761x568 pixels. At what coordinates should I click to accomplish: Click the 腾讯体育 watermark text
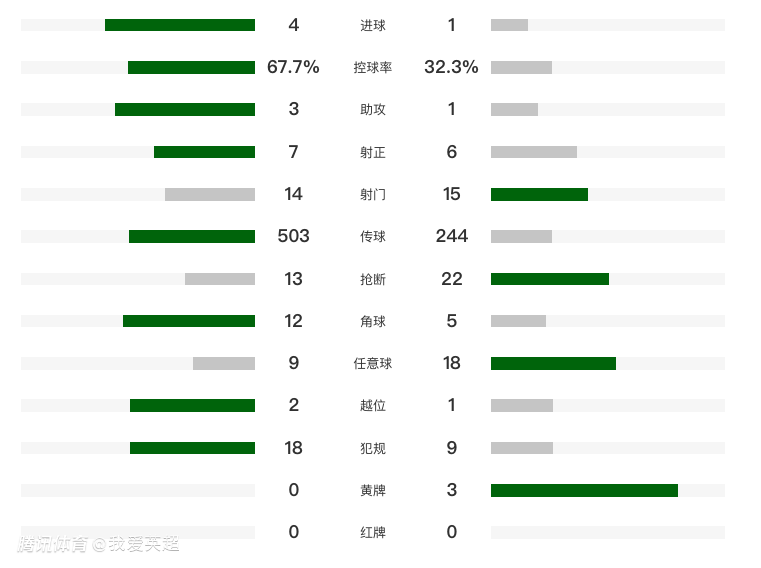[54, 545]
